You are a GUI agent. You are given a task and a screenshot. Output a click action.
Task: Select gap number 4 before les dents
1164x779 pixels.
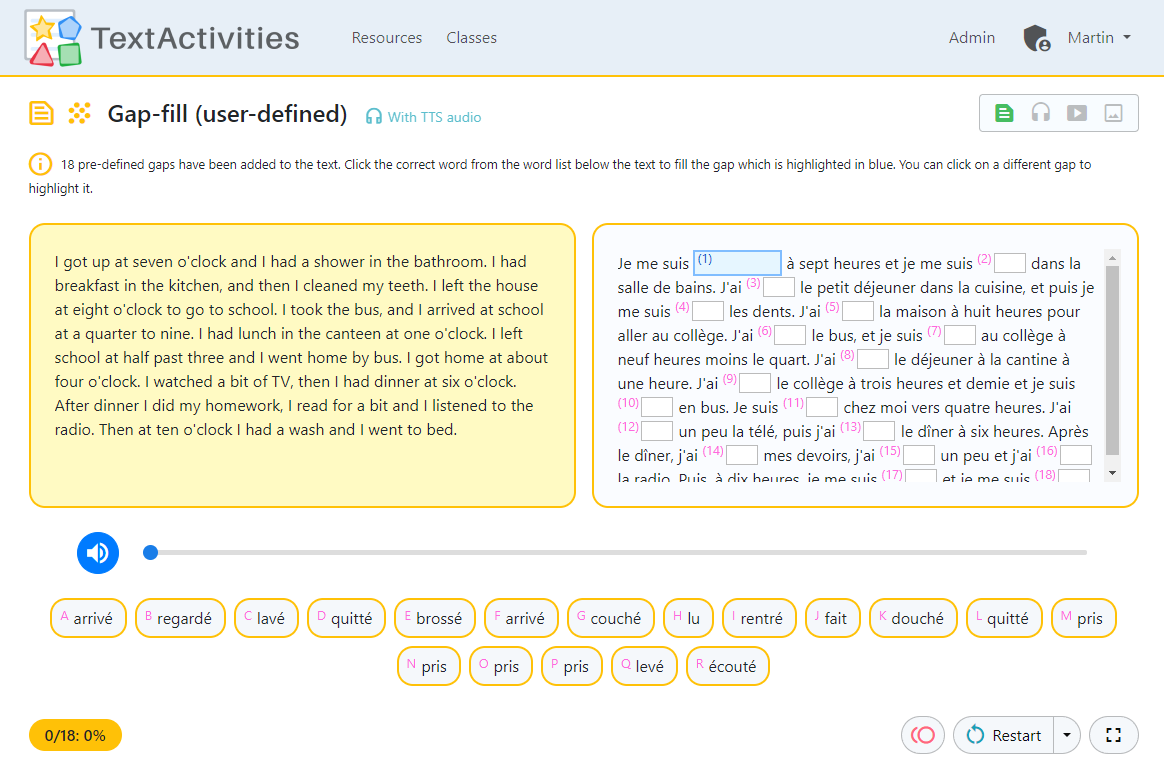[707, 310]
